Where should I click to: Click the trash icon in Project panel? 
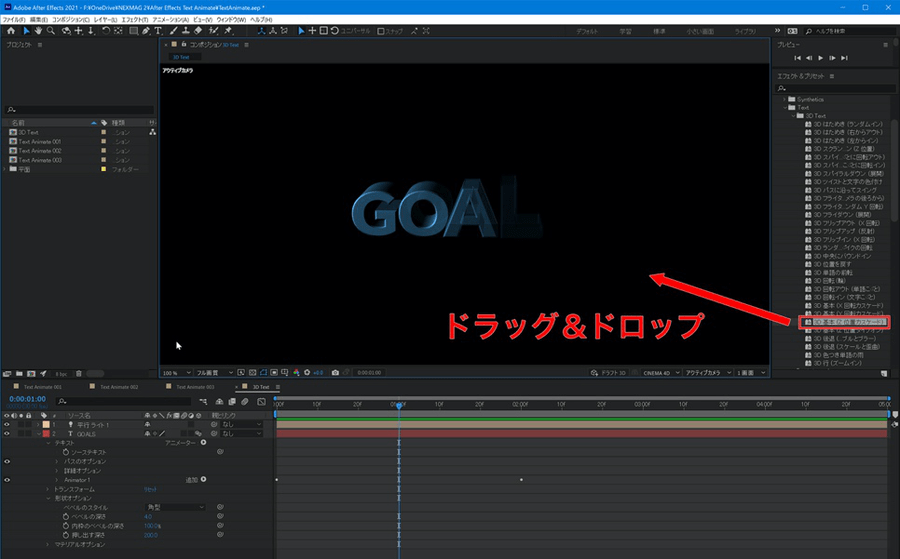point(79,374)
